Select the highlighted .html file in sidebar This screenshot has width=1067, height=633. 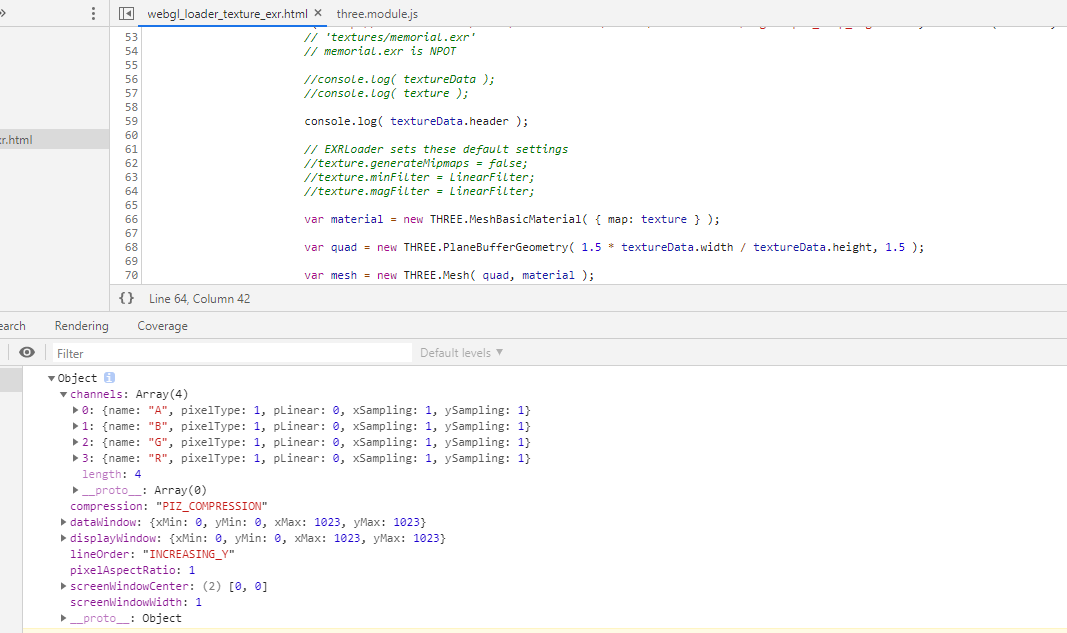[54, 140]
